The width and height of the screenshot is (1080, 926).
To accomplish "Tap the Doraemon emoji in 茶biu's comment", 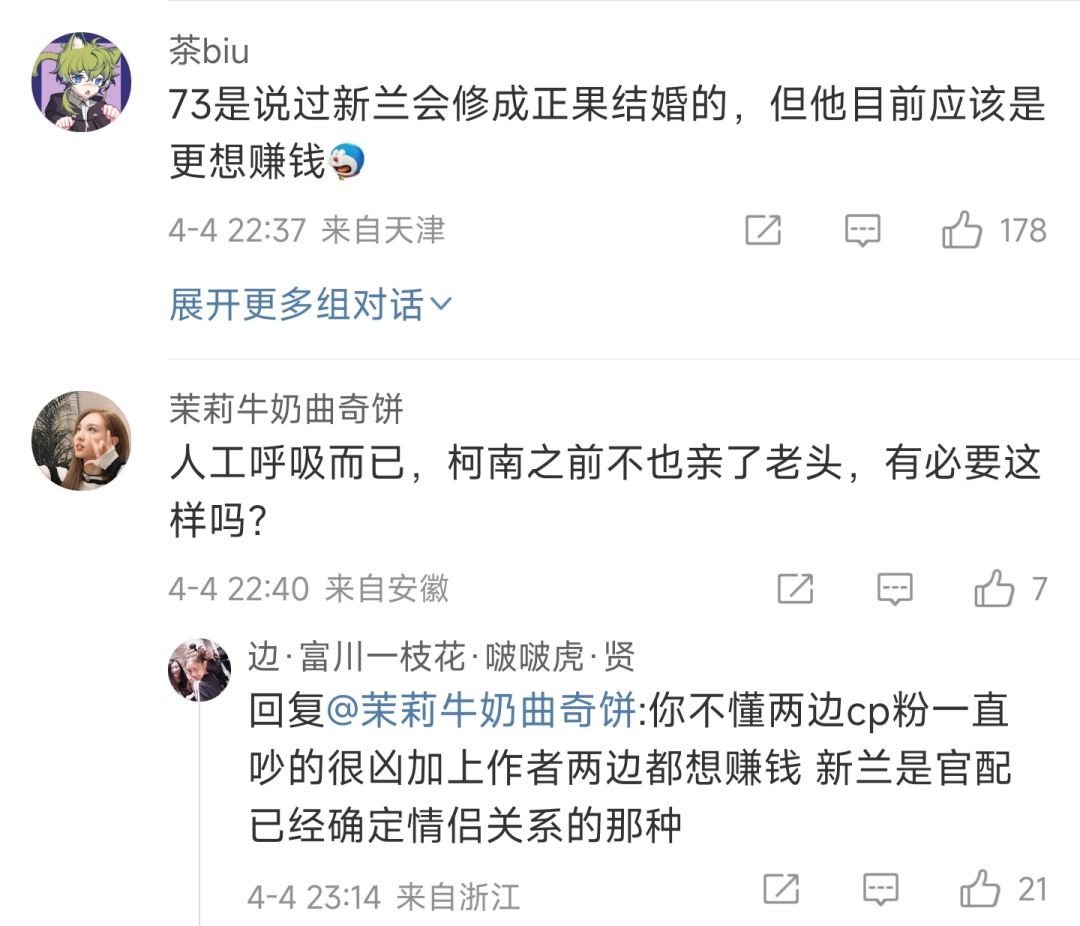I will [x=346, y=160].
